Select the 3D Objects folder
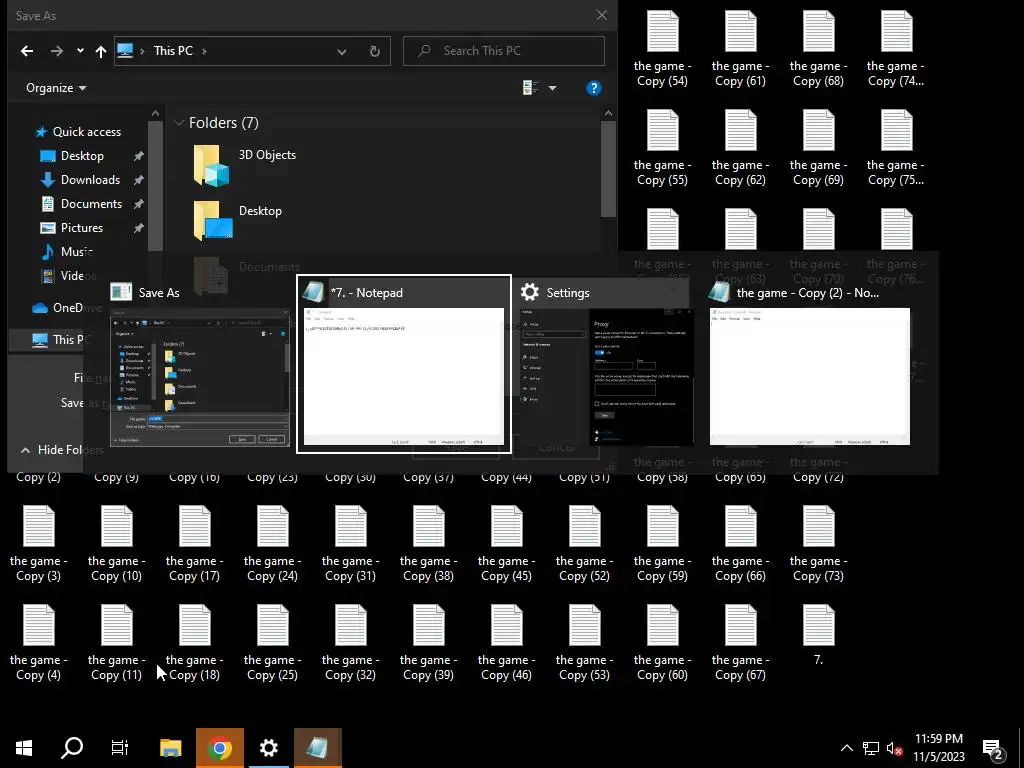This screenshot has width=1024, height=768. point(245,165)
